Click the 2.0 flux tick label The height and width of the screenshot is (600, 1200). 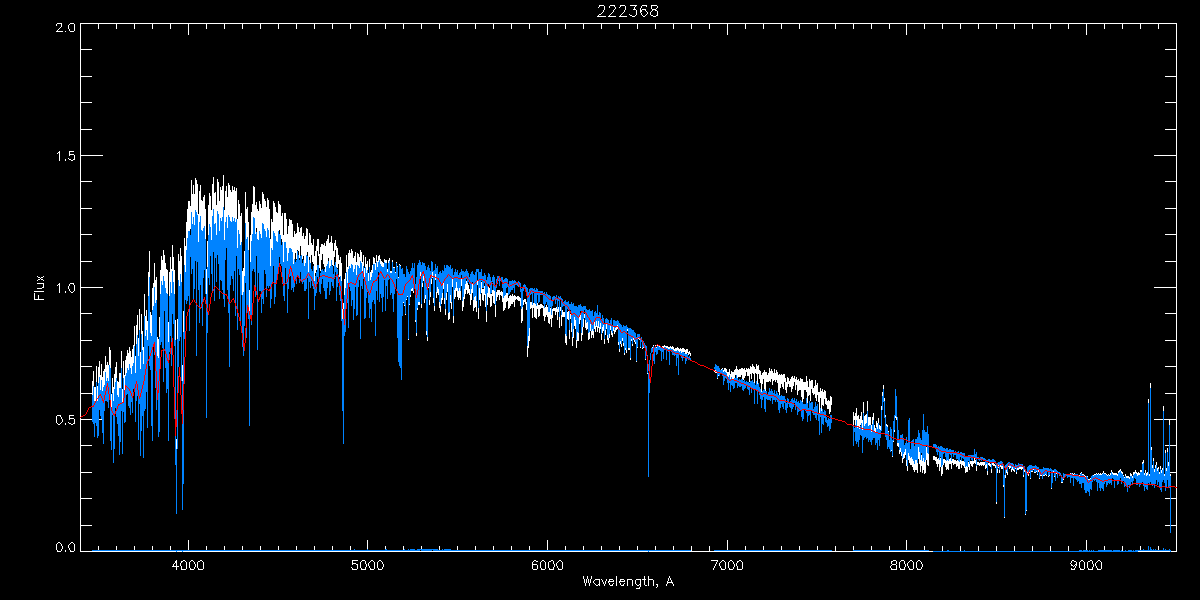click(x=65, y=28)
